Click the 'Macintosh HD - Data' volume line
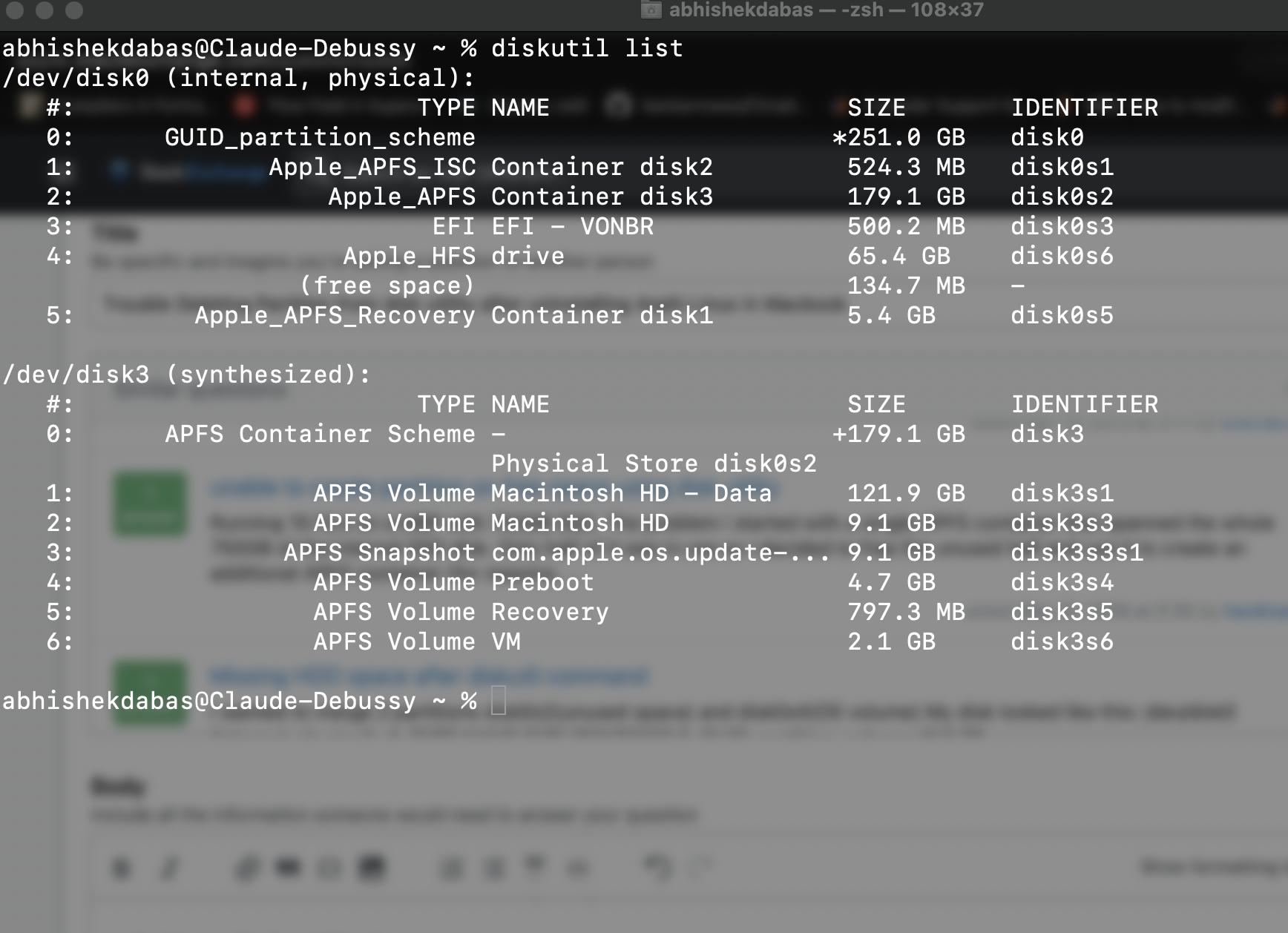Viewport: 1288px width, 933px height. point(631,493)
